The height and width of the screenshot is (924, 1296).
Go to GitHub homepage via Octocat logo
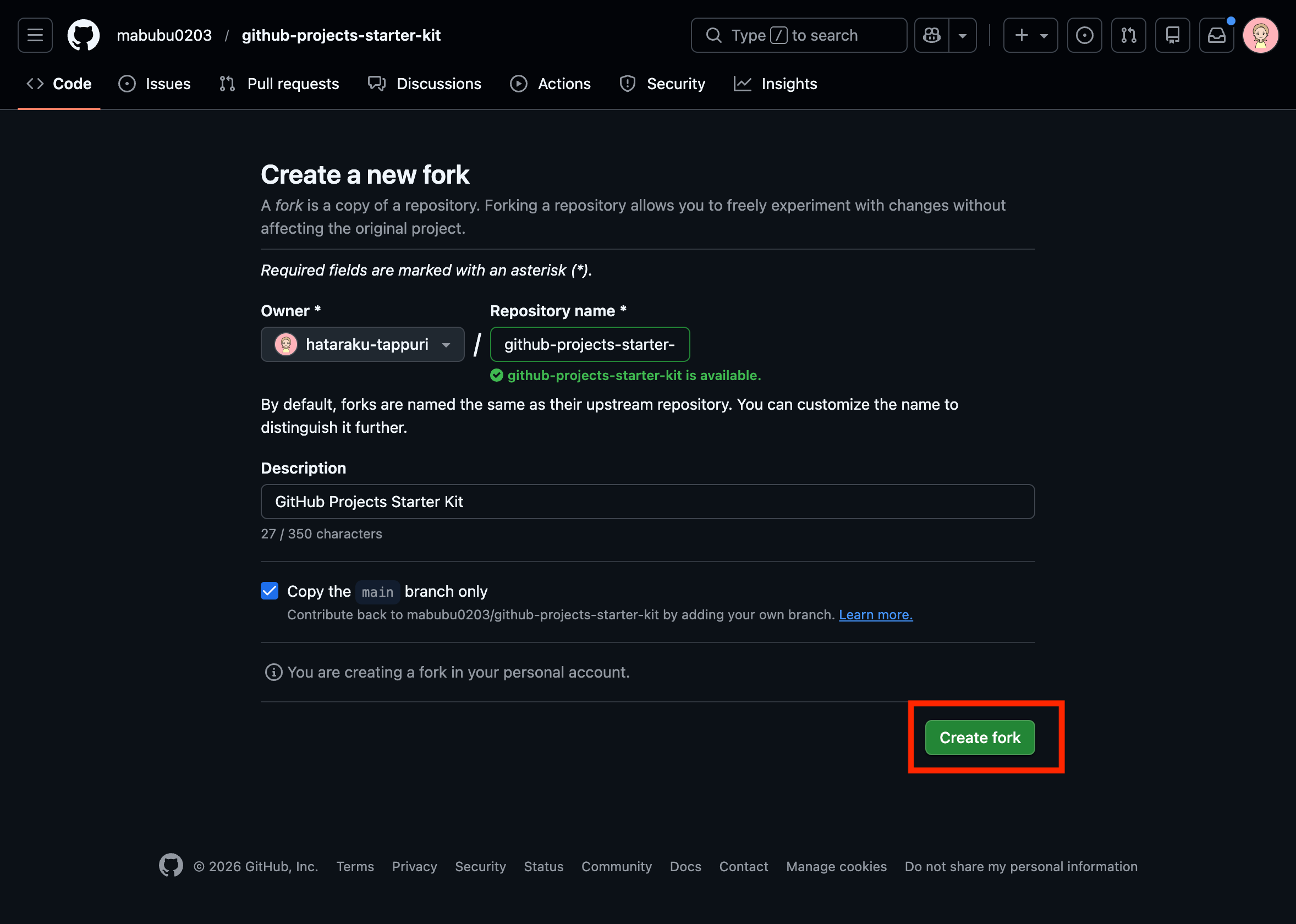[x=84, y=35]
